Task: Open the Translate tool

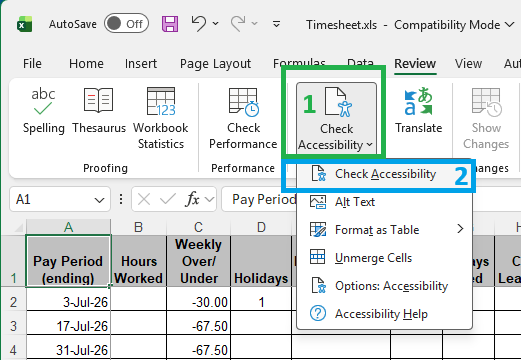Action: point(419,111)
